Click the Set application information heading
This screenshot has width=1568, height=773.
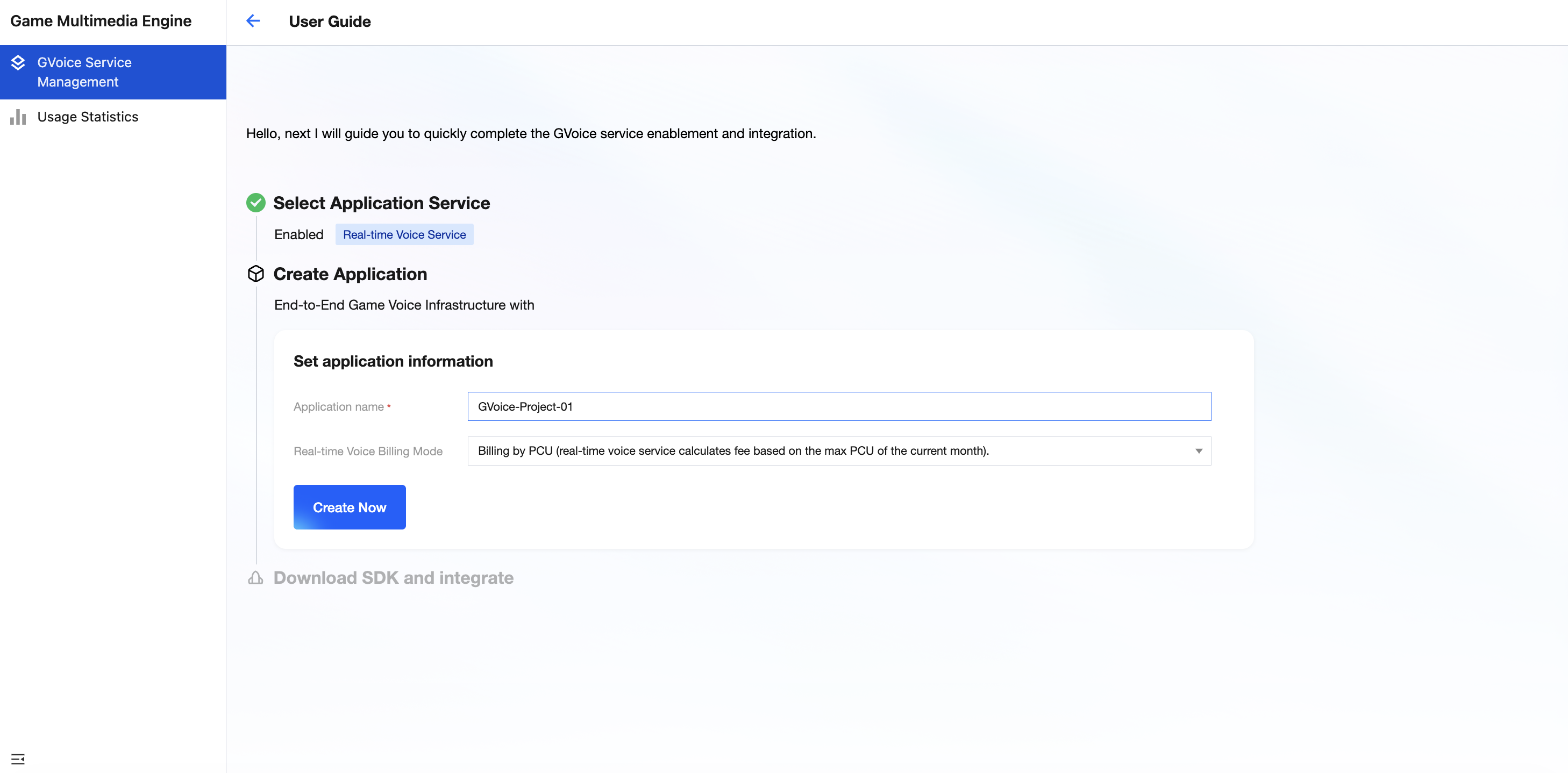tap(393, 362)
